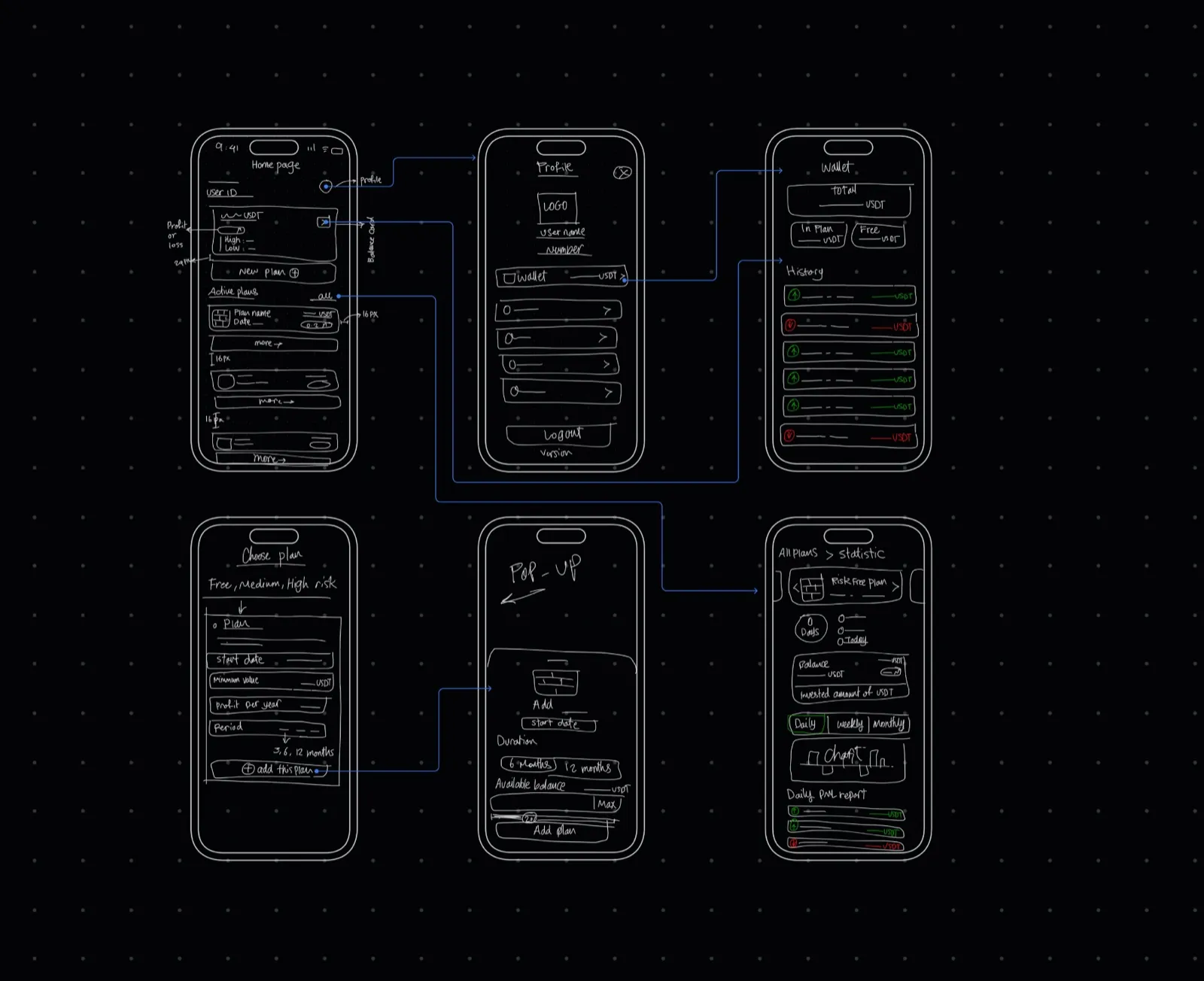
Task: Click the 'History' heading in Wallet
Action: point(804,272)
